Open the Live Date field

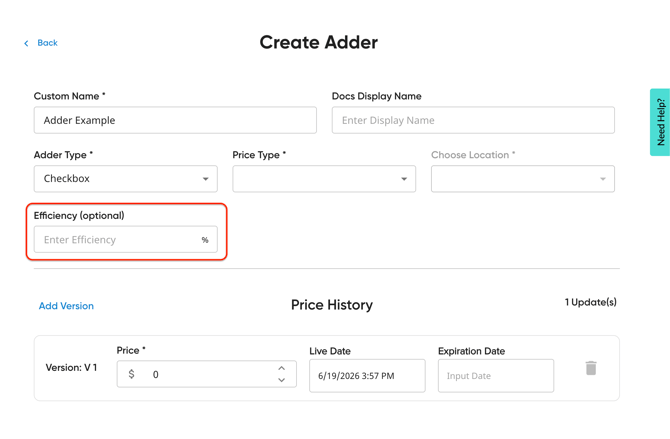point(367,376)
